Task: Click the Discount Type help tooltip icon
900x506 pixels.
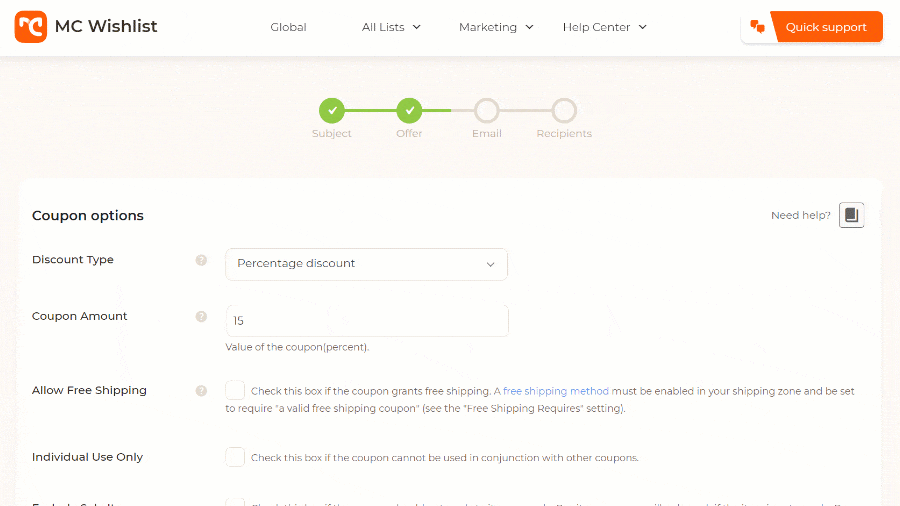Action: 201,260
